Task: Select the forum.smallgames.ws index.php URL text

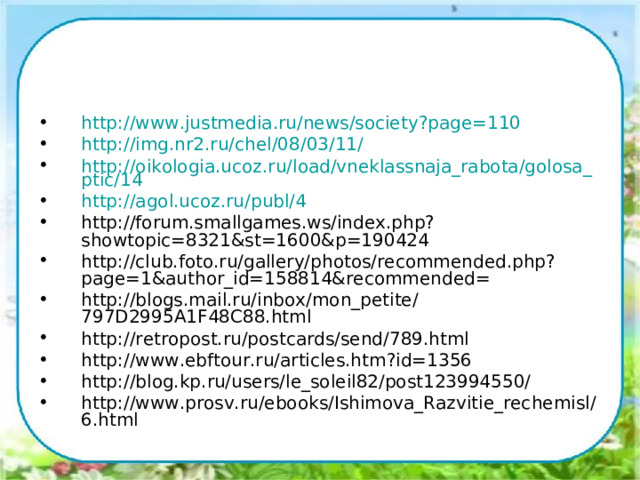Action: tap(257, 231)
